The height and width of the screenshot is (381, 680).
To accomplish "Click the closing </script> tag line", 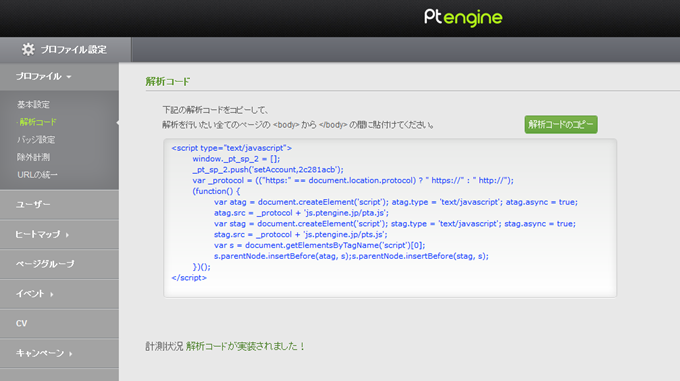I will pyautogui.click(x=189, y=278).
